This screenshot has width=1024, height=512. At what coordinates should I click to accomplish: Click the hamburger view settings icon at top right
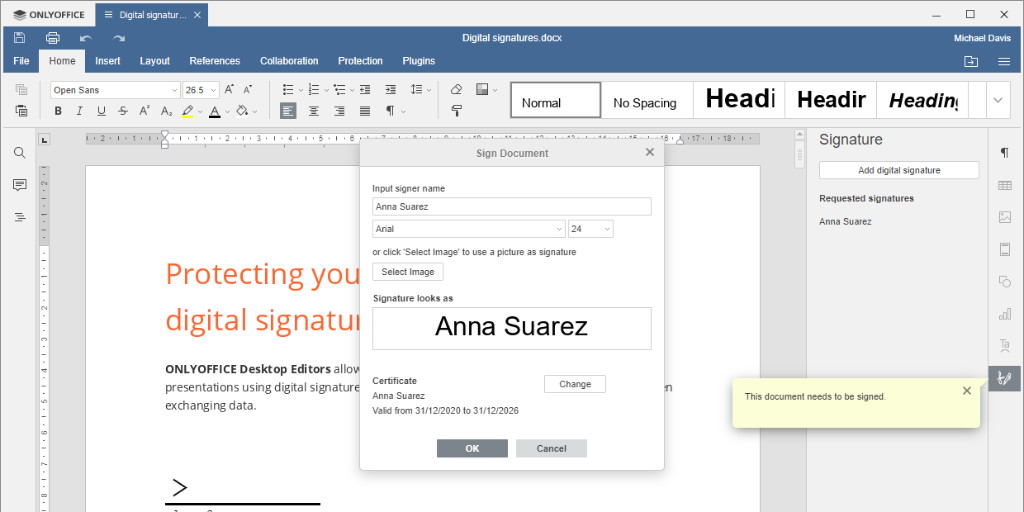click(1004, 61)
